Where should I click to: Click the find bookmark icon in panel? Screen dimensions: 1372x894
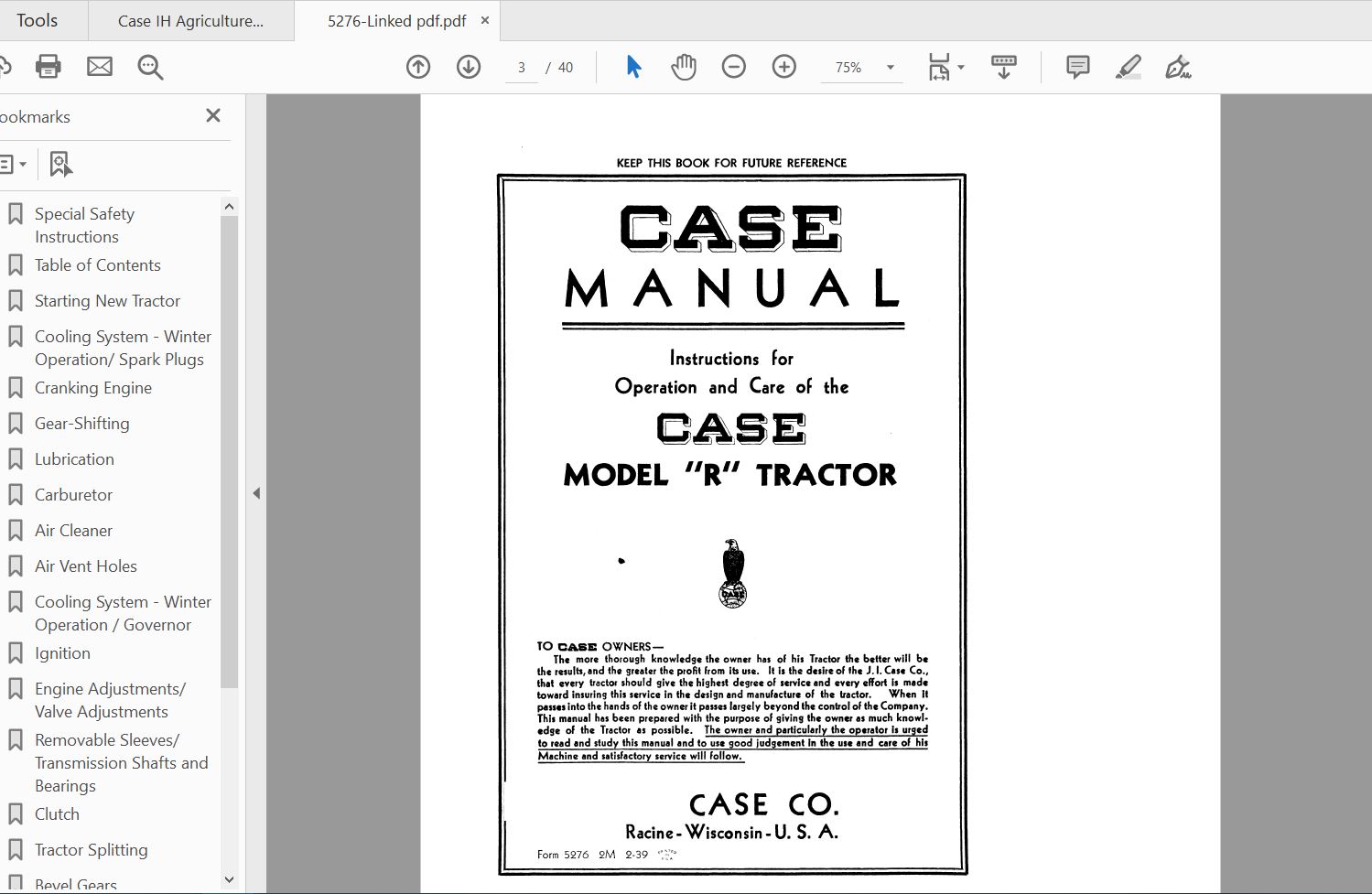click(60, 165)
